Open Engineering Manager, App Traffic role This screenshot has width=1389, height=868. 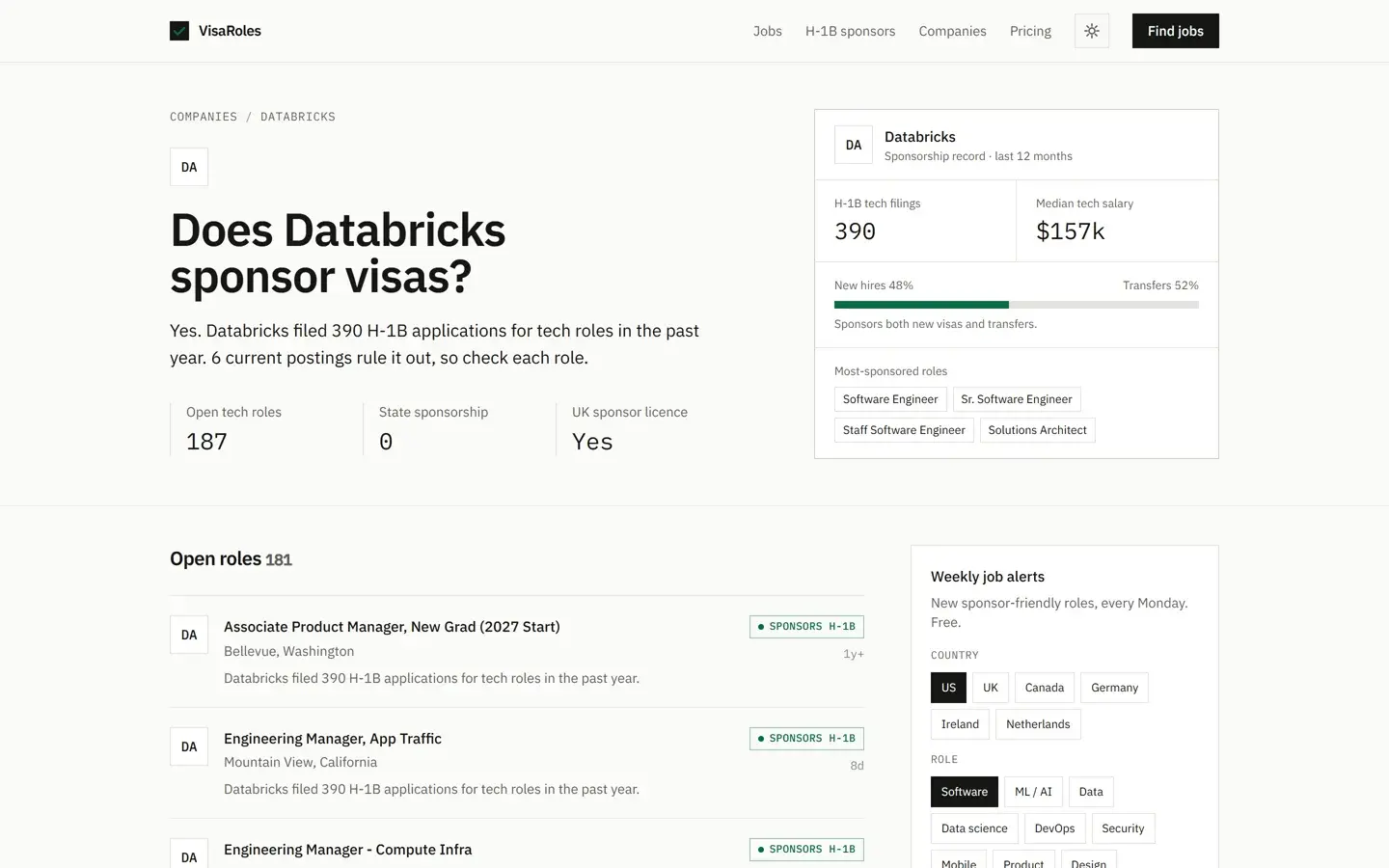click(333, 739)
